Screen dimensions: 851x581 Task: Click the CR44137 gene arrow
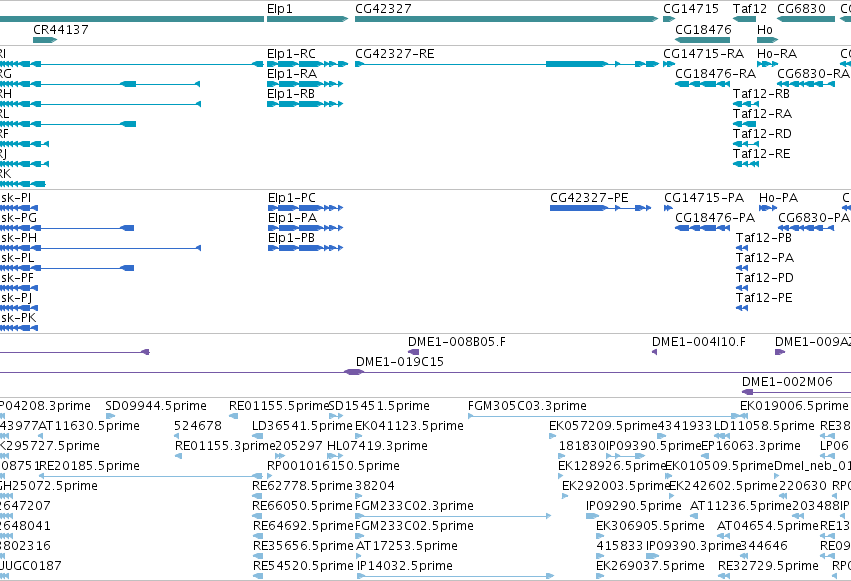pos(45,40)
